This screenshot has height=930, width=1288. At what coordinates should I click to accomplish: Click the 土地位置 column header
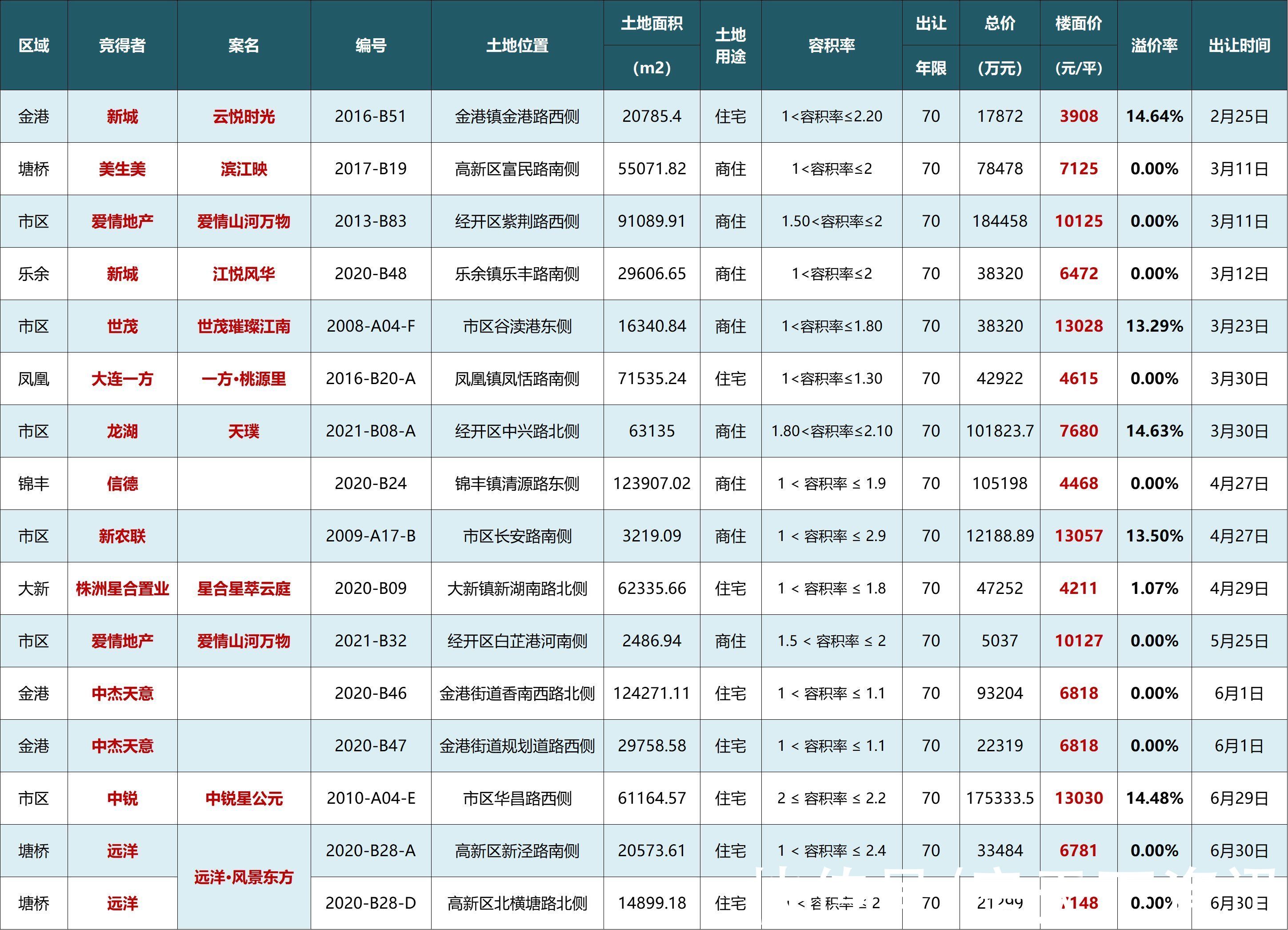(x=517, y=45)
